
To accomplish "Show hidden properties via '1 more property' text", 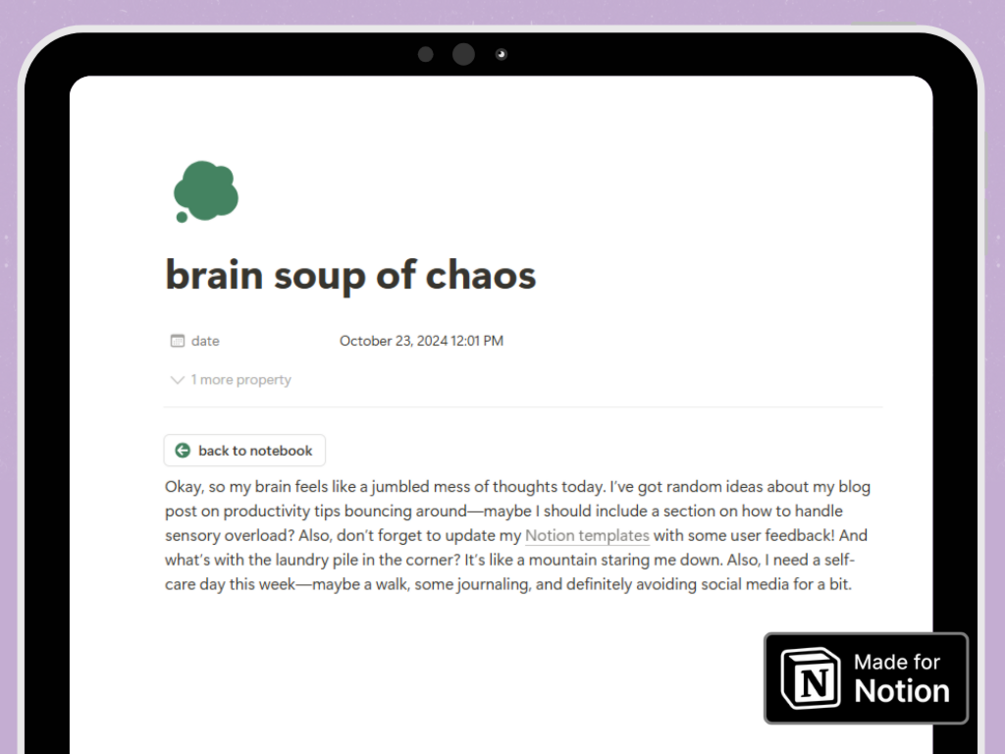I will 241,380.
